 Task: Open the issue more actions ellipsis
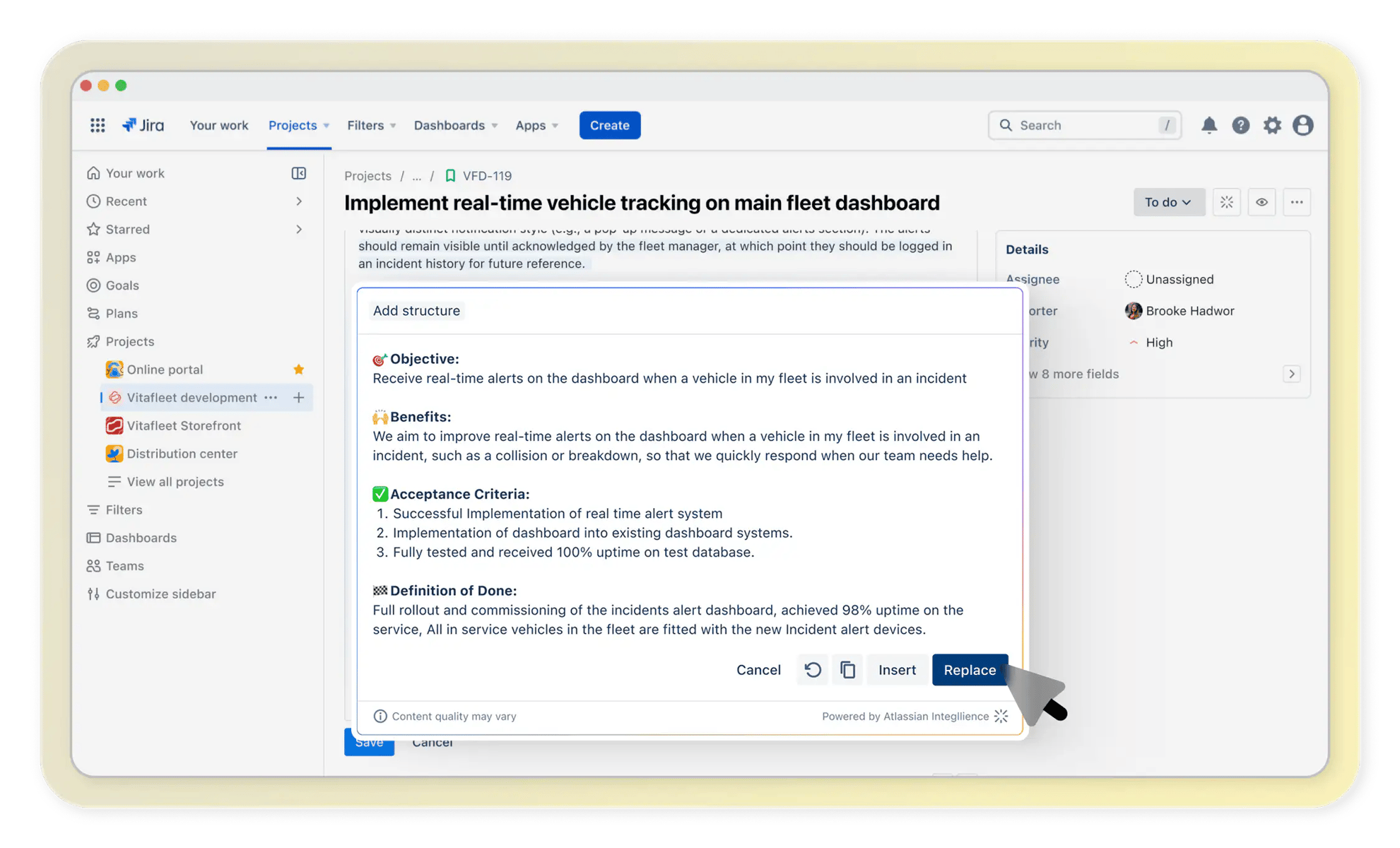[1297, 202]
